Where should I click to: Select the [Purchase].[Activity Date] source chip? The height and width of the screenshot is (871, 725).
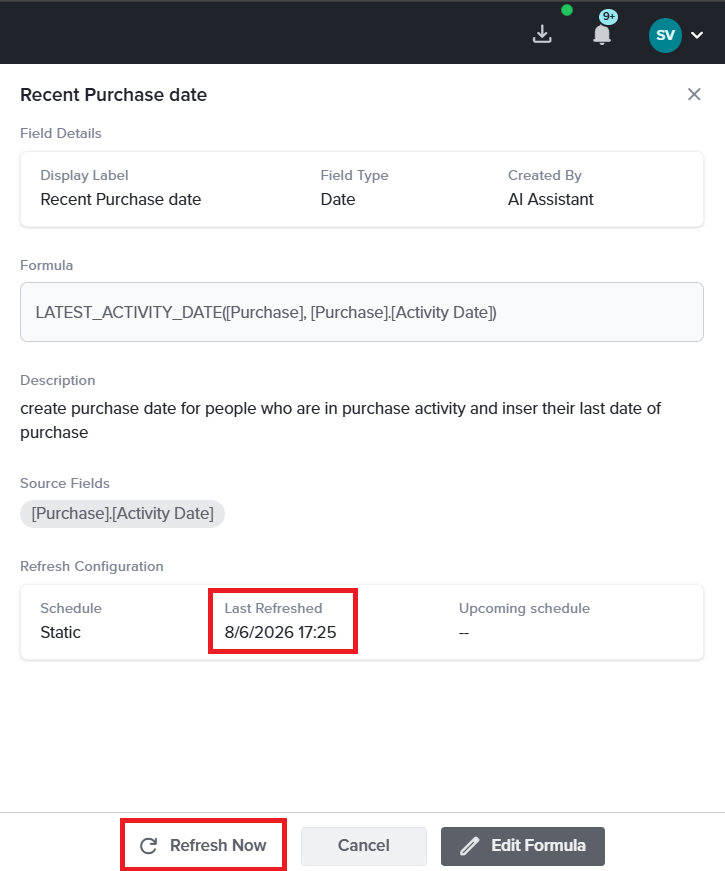click(122, 514)
